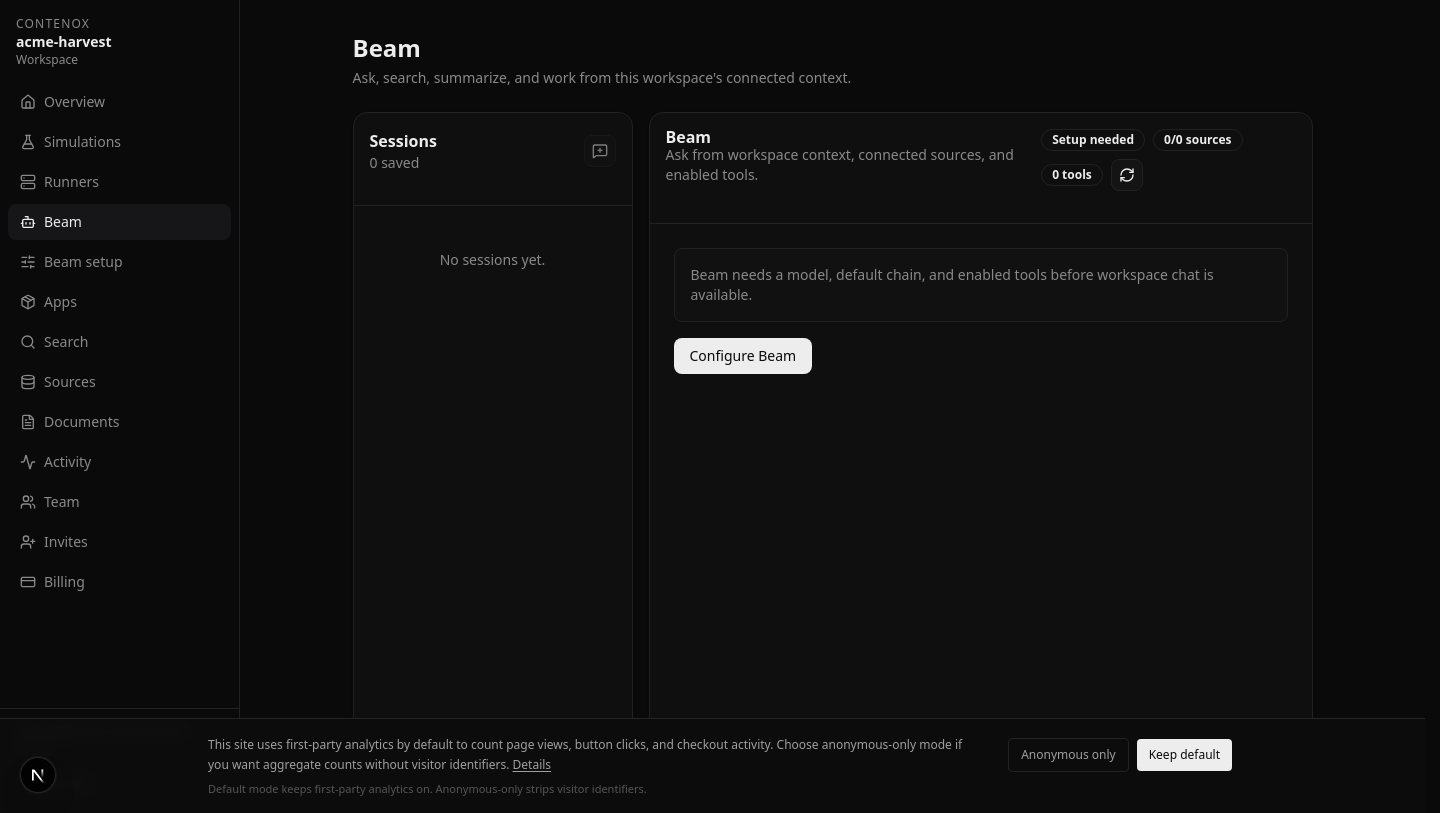Click the 0/0 sources badge

click(1198, 140)
